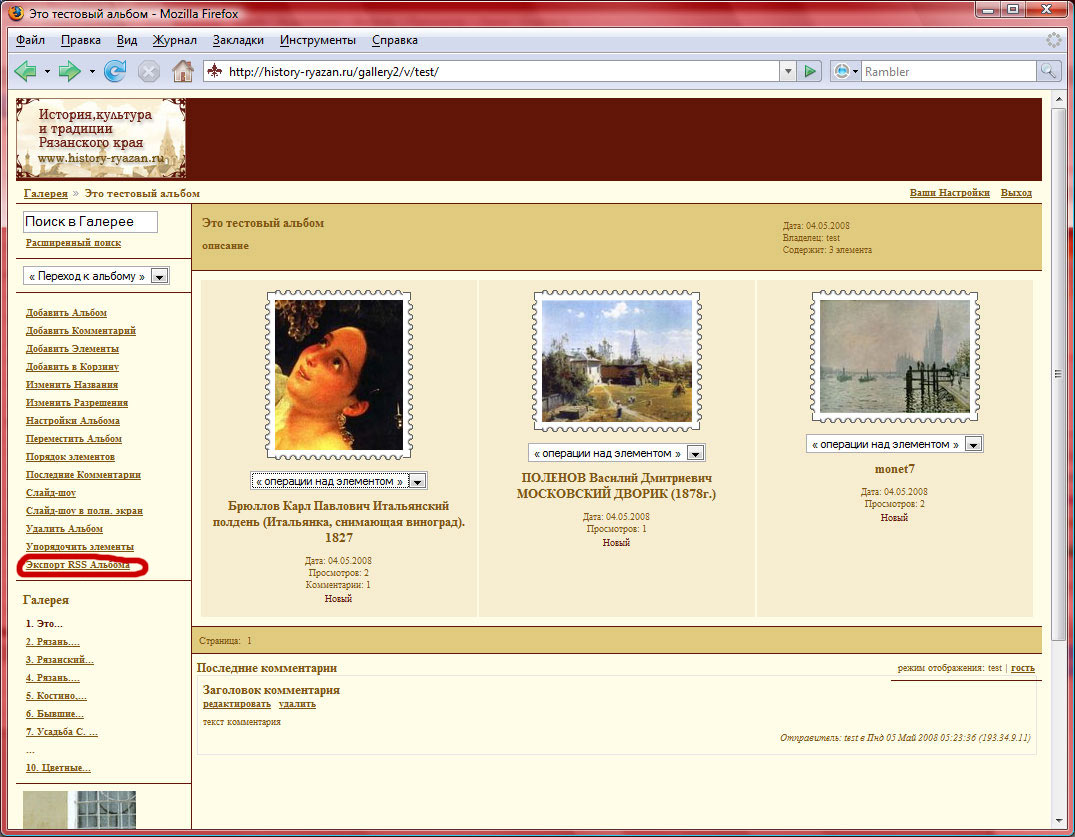Open the back button history dropdown arrow
The width and height of the screenshot is (1075, 837).
(x=47, y=71)
